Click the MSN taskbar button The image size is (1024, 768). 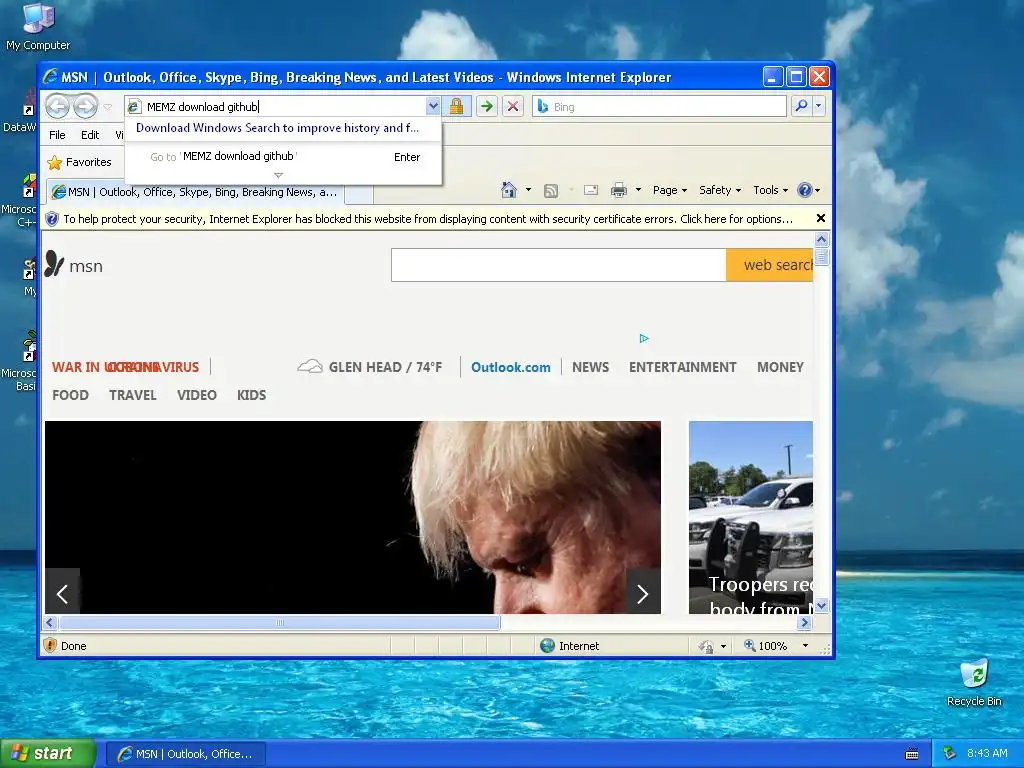[x=185, y=754]
